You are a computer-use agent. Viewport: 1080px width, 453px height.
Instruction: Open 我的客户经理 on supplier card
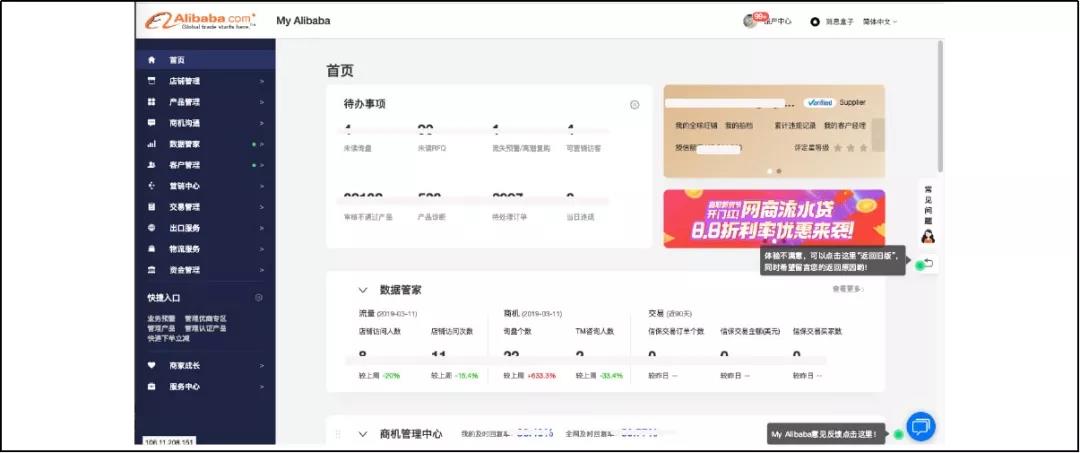844,126
